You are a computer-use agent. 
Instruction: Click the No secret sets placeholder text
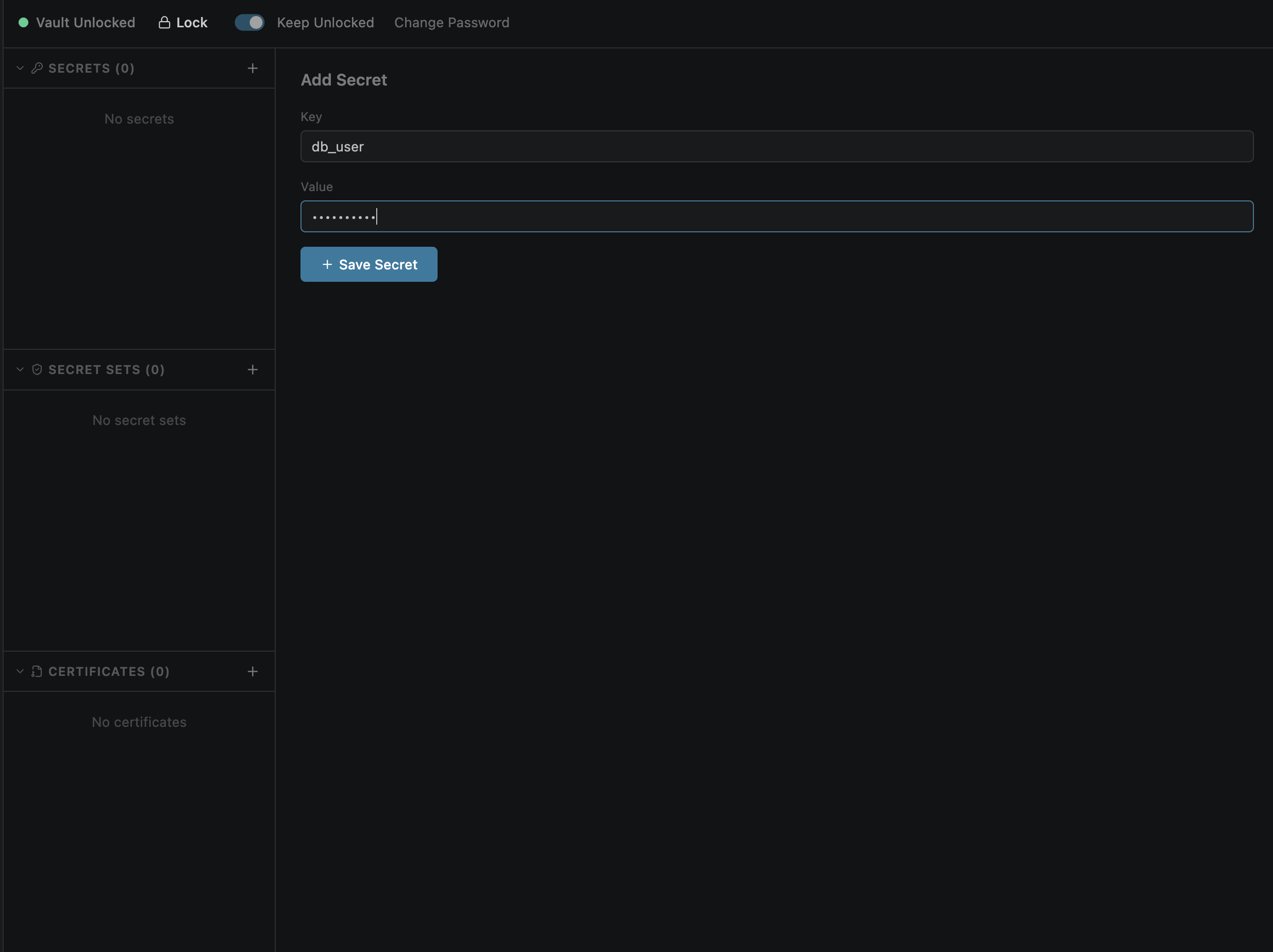139,420
